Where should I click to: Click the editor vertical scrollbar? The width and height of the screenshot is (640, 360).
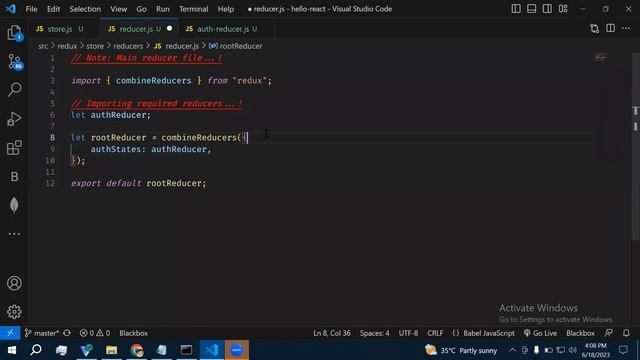point(636,147)
